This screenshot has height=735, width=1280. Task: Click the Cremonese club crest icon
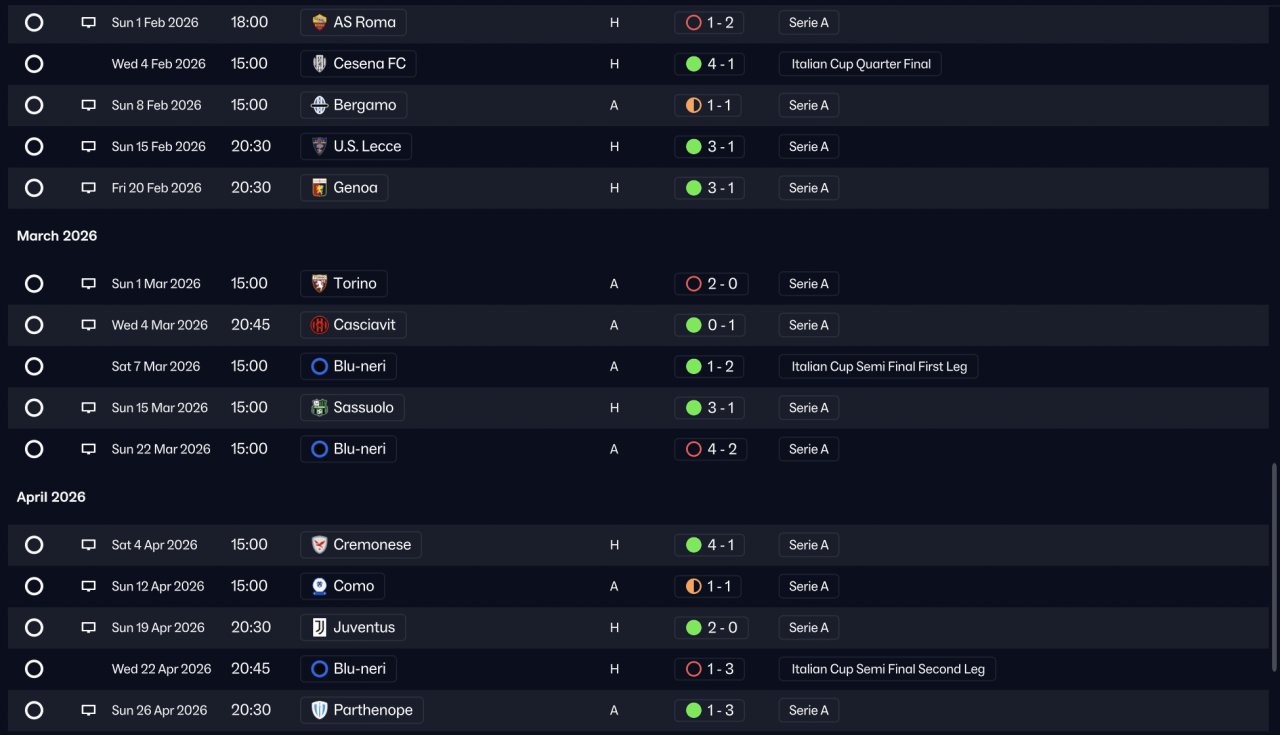[x=320, y=545]
